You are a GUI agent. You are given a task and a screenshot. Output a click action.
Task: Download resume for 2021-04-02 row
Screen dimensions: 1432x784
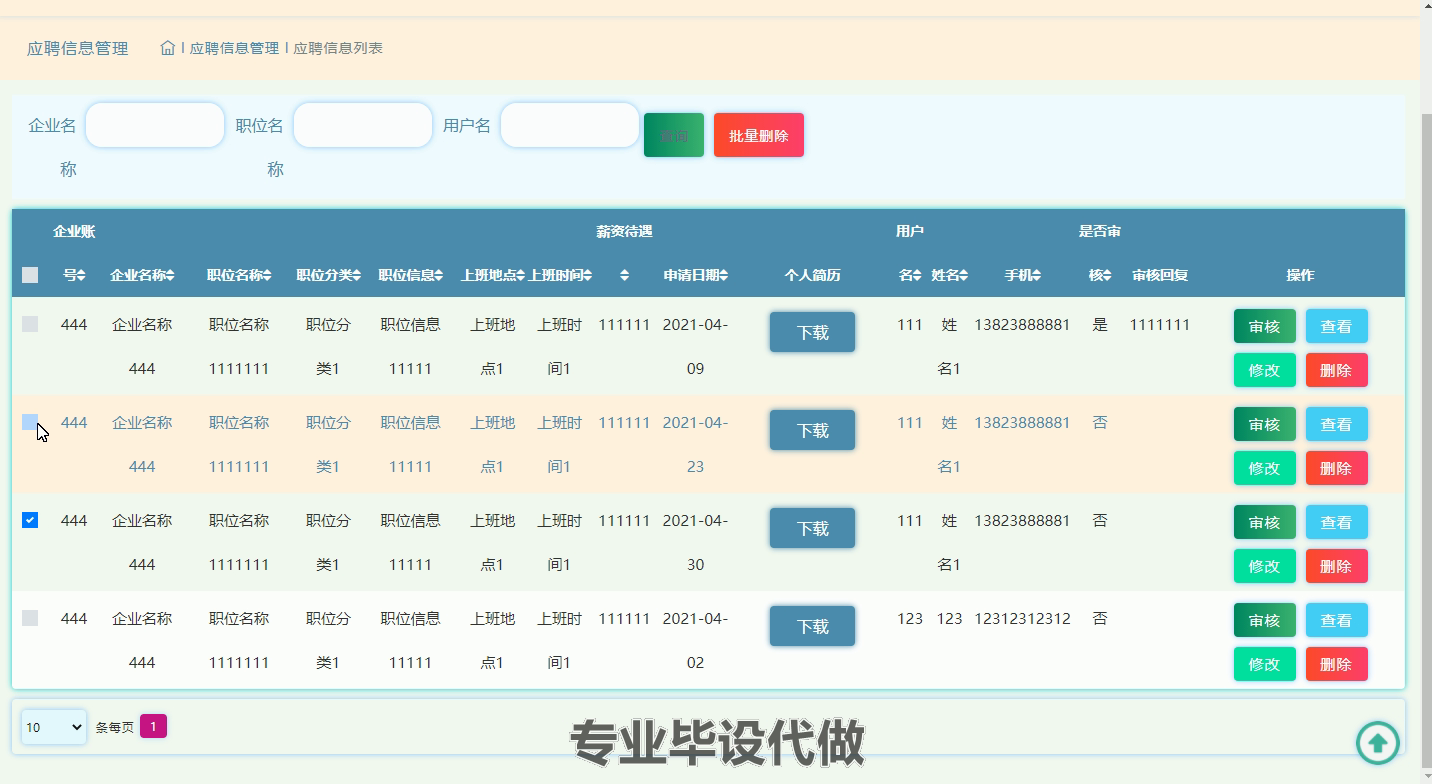tap(812, 626)
